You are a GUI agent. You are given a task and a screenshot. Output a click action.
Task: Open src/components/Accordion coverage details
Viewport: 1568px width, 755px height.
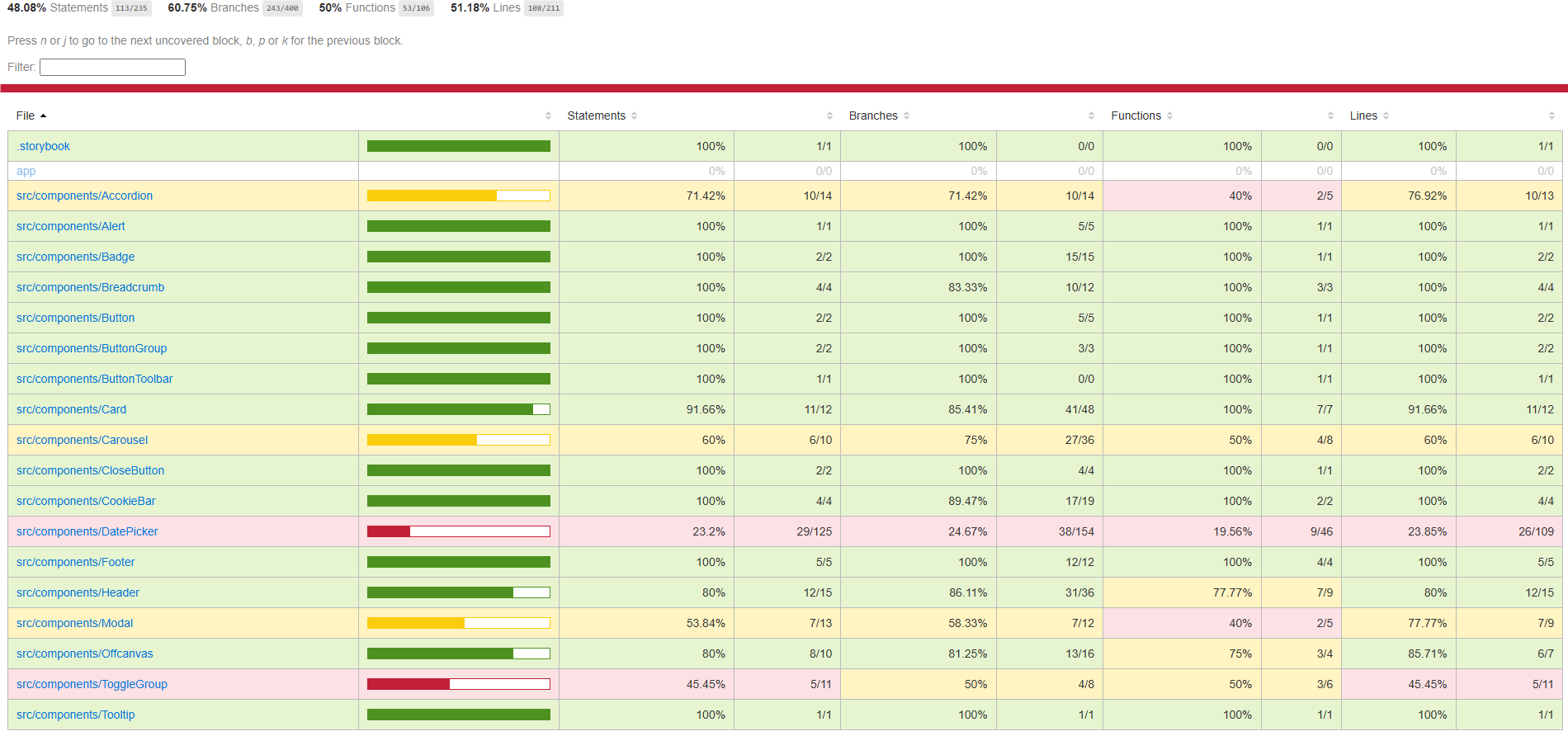tap(84, 196)
